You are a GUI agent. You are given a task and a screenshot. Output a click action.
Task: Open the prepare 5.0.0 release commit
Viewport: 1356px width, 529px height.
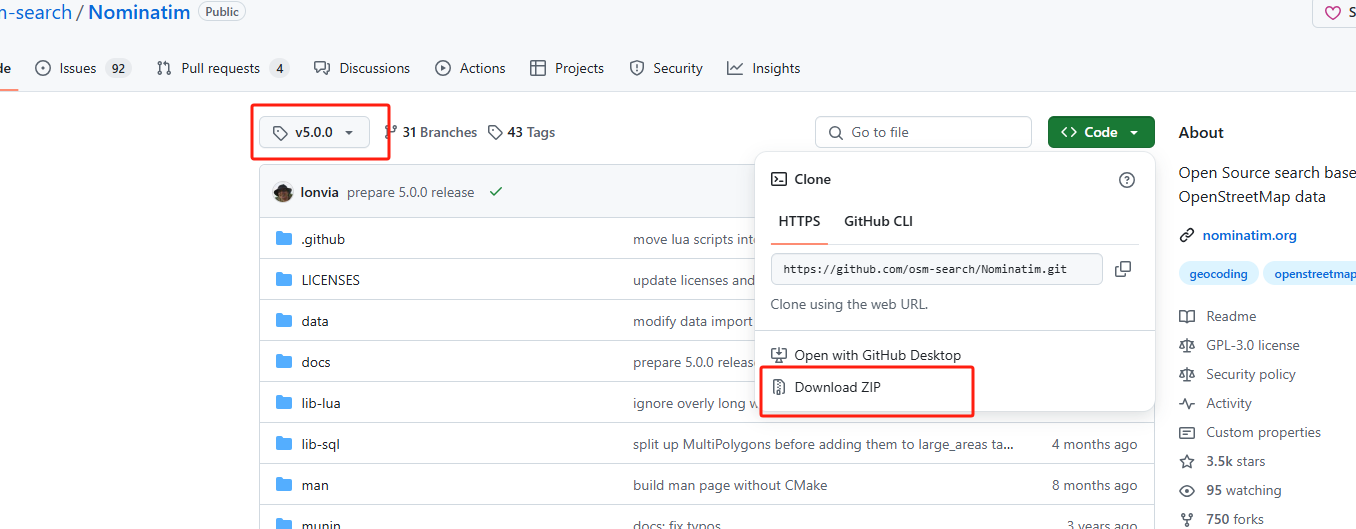(410, 192)
